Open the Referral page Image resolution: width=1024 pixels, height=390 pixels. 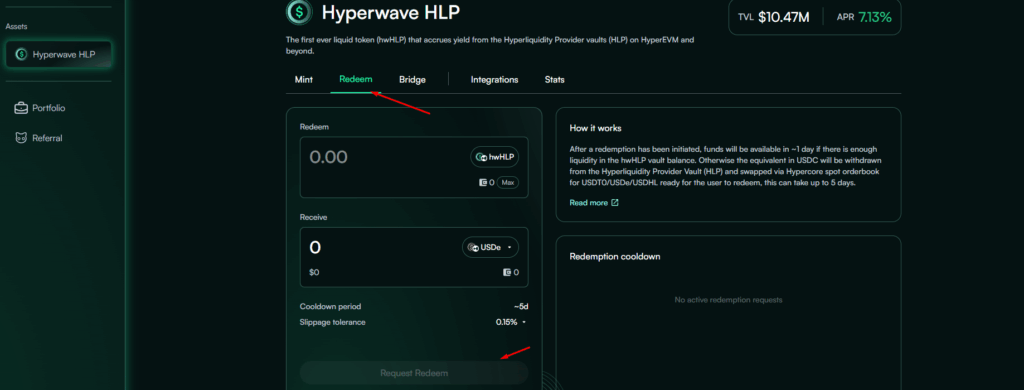(39, 138)
